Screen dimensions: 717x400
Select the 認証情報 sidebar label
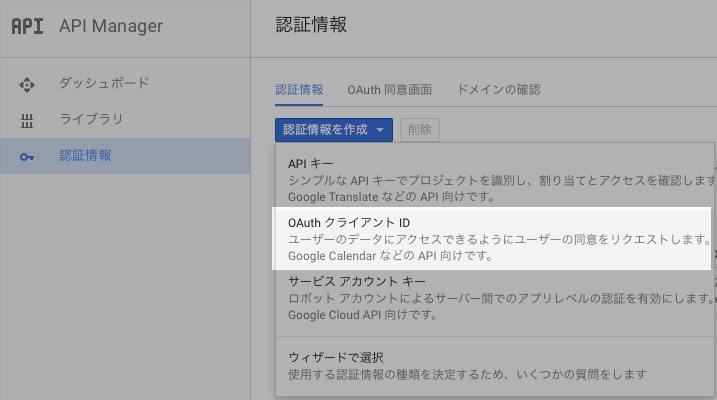coord(85,155)
